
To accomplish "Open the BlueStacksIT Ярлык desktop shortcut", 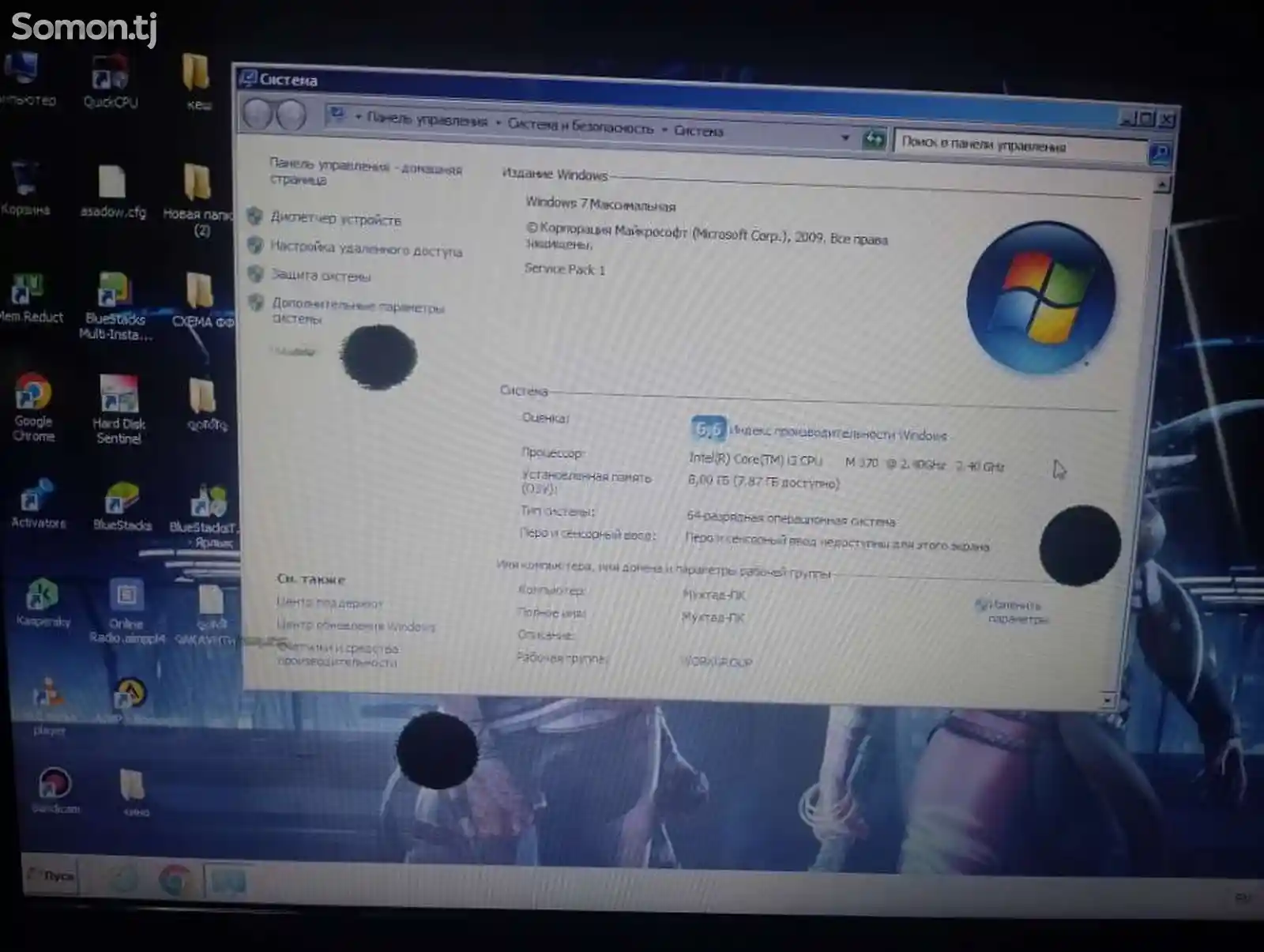I will point(205,515).
